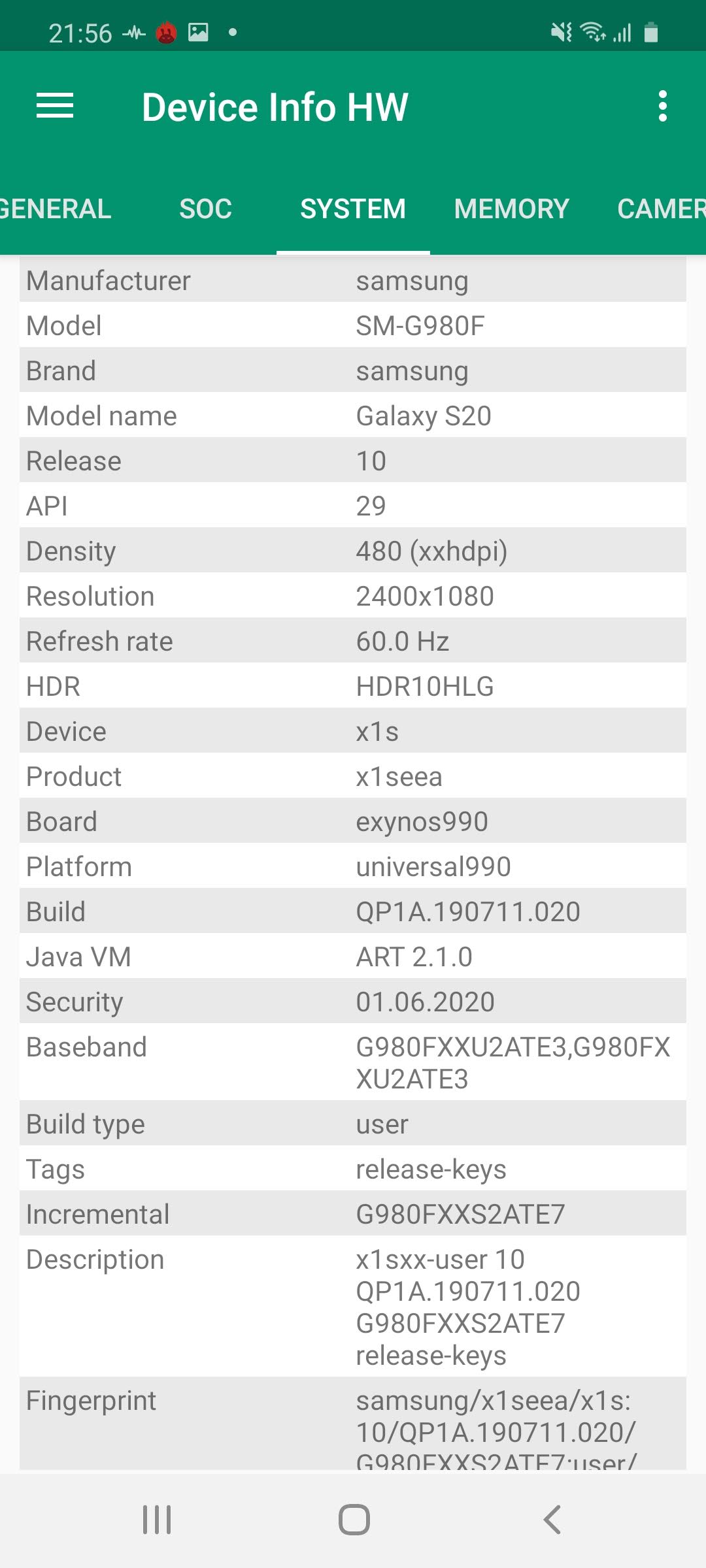The height and width of the screenshot is (1568, 706).
Task: Tap the Wi-Fi status icon
Action: click(592, 31)
